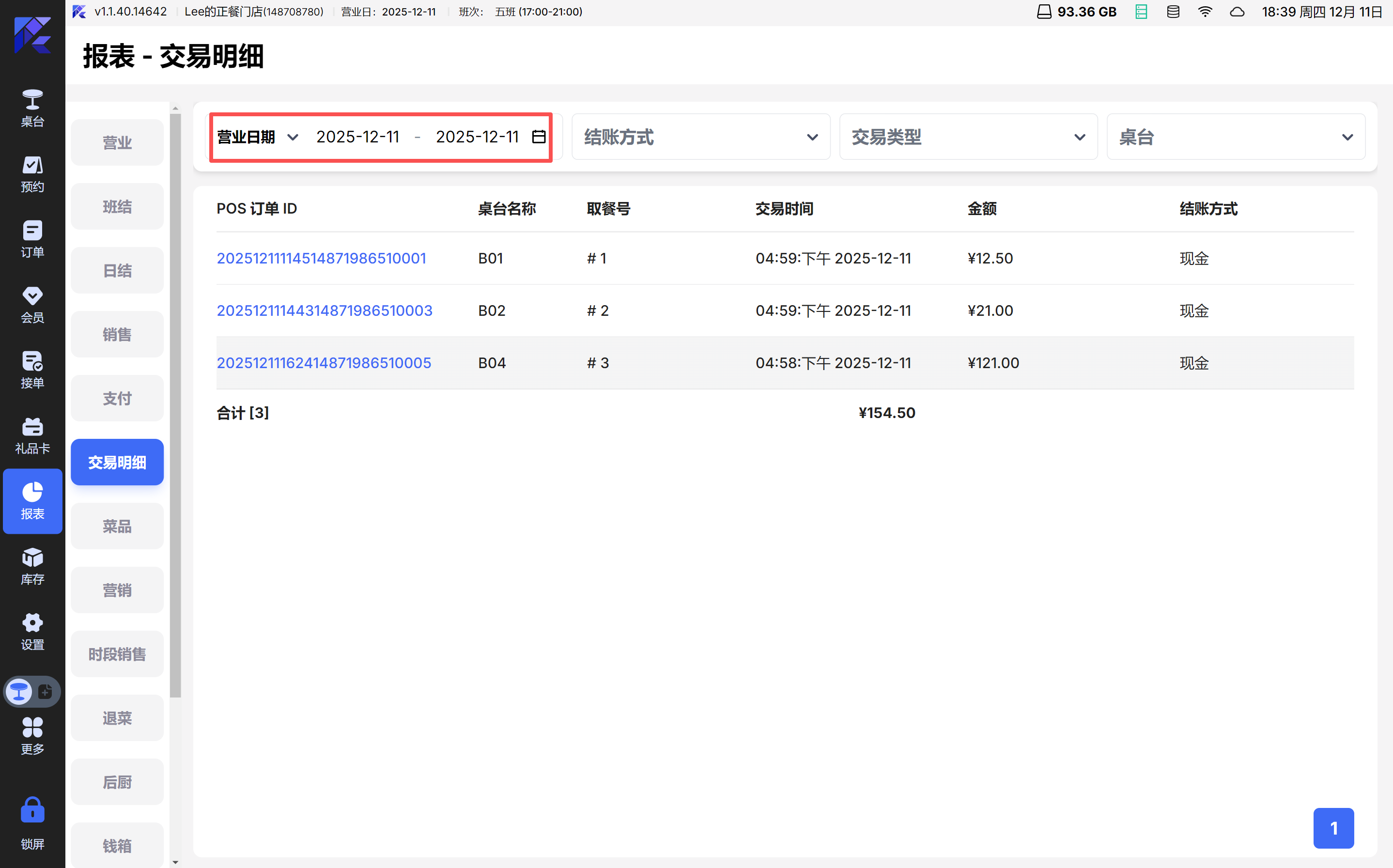Open order 20251211114514871986510001 link
The width and height of the screenshot is (1393, 868).
321,258
